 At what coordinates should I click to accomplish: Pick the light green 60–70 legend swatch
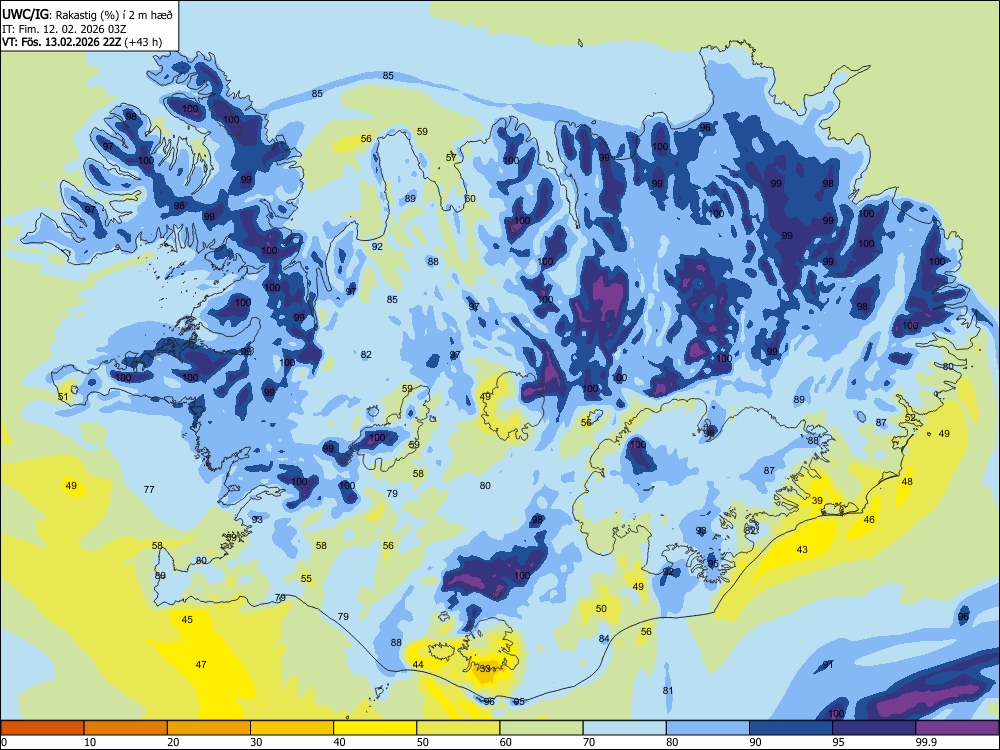[541, 728]
